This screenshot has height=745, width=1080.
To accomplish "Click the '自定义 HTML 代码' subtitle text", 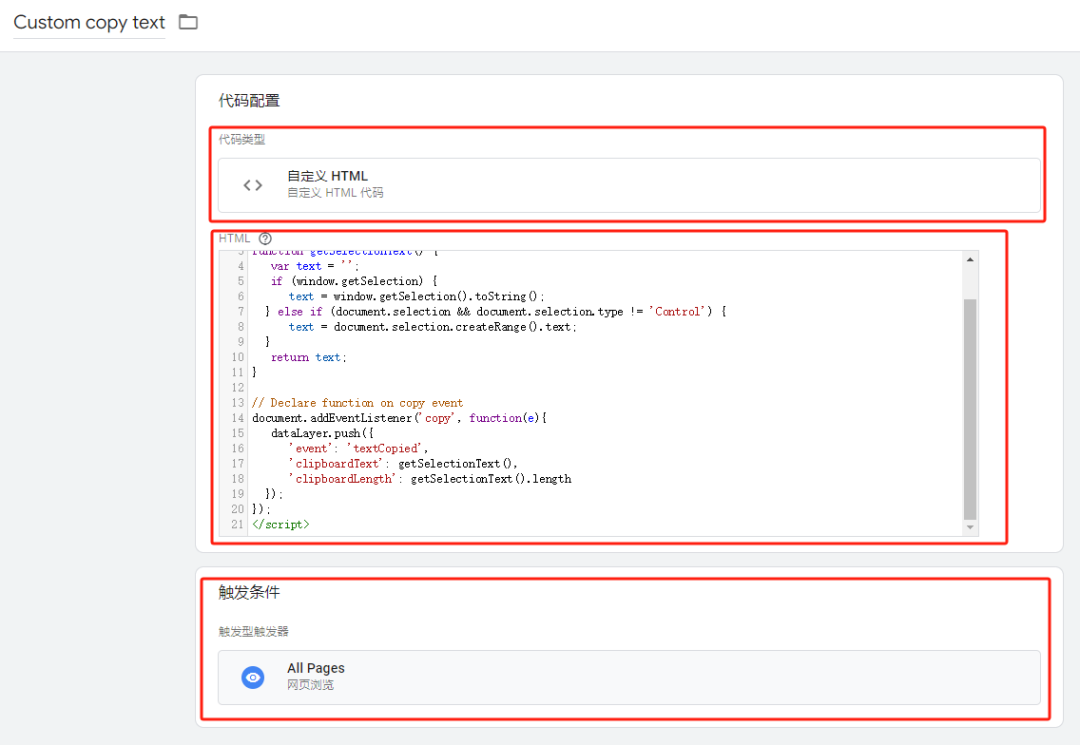I will click(335, 193).
